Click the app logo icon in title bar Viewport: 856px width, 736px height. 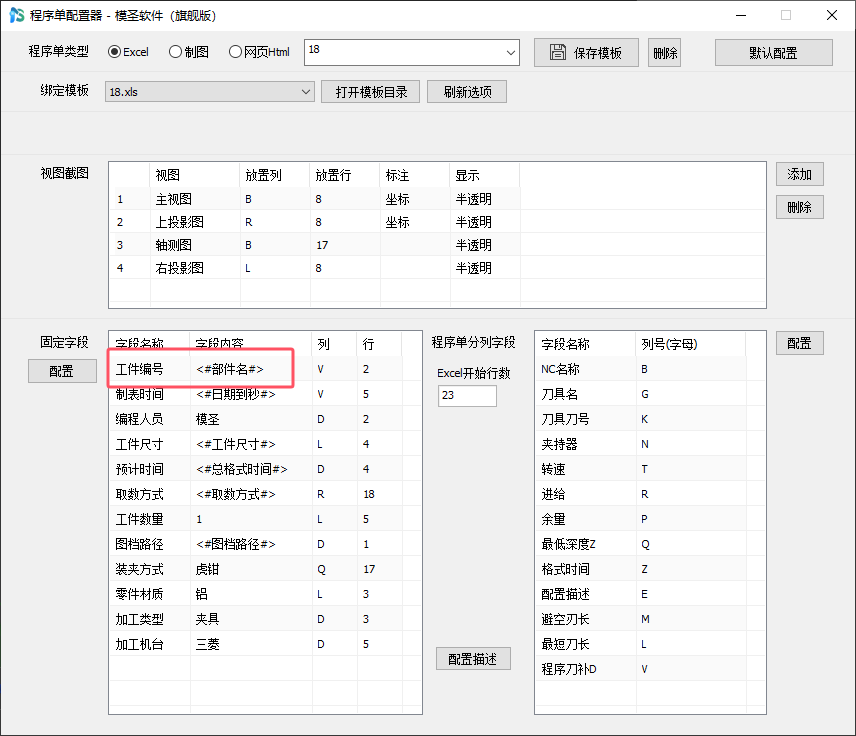(x=16, y=15)
